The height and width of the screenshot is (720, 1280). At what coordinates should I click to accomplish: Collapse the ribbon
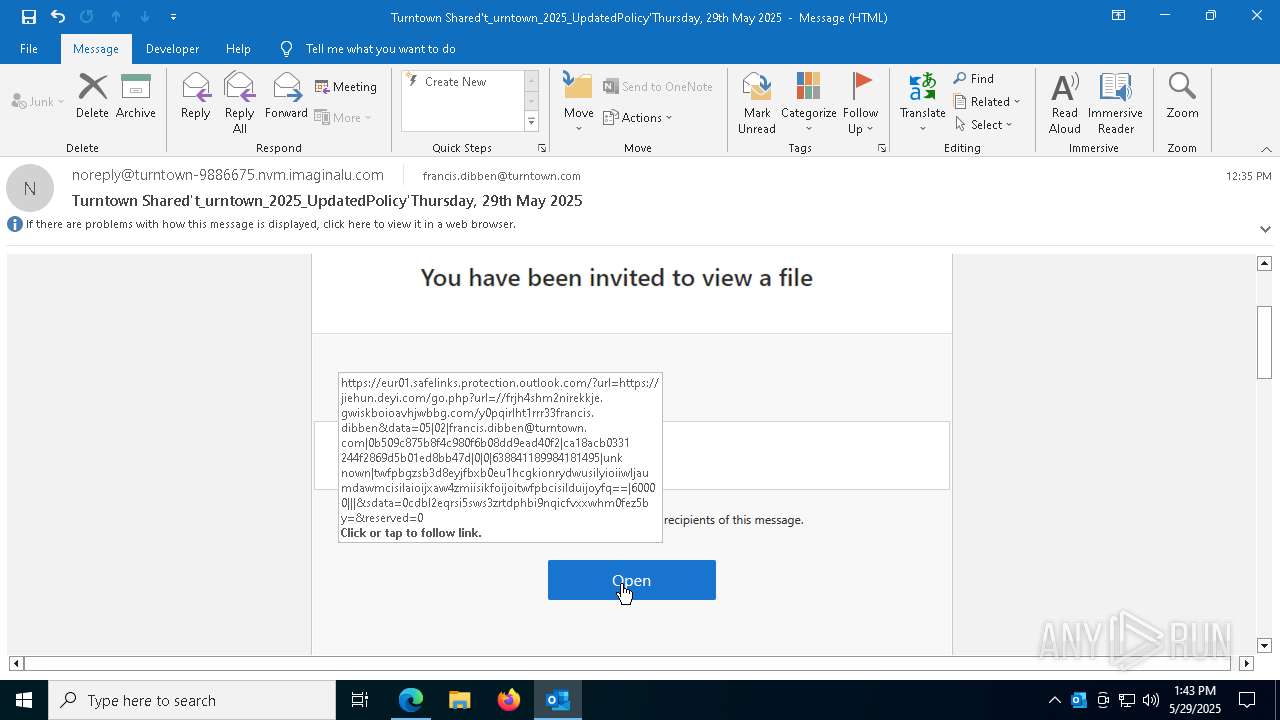(1266, 149)
